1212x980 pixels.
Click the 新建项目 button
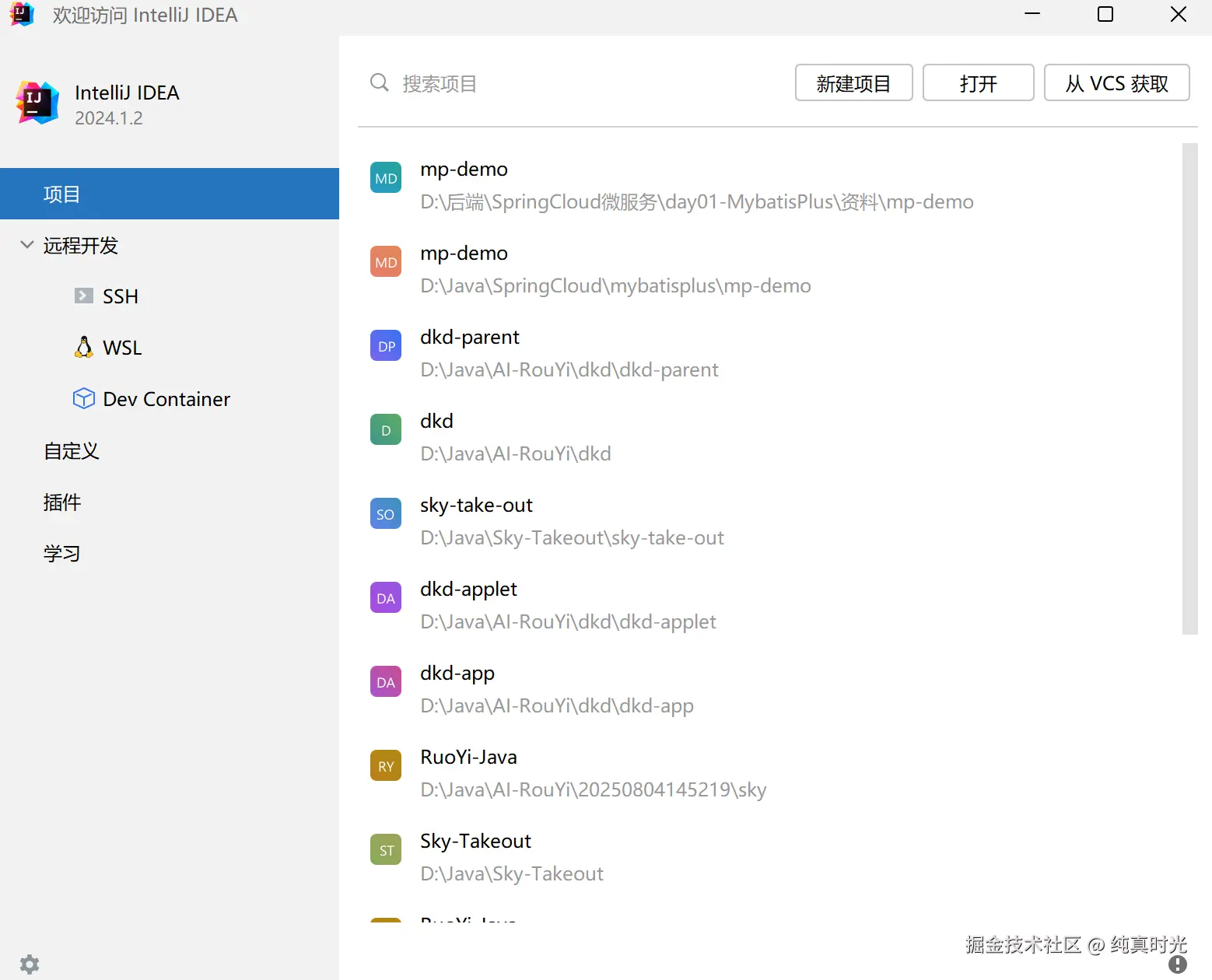click(x=853, y=82)
